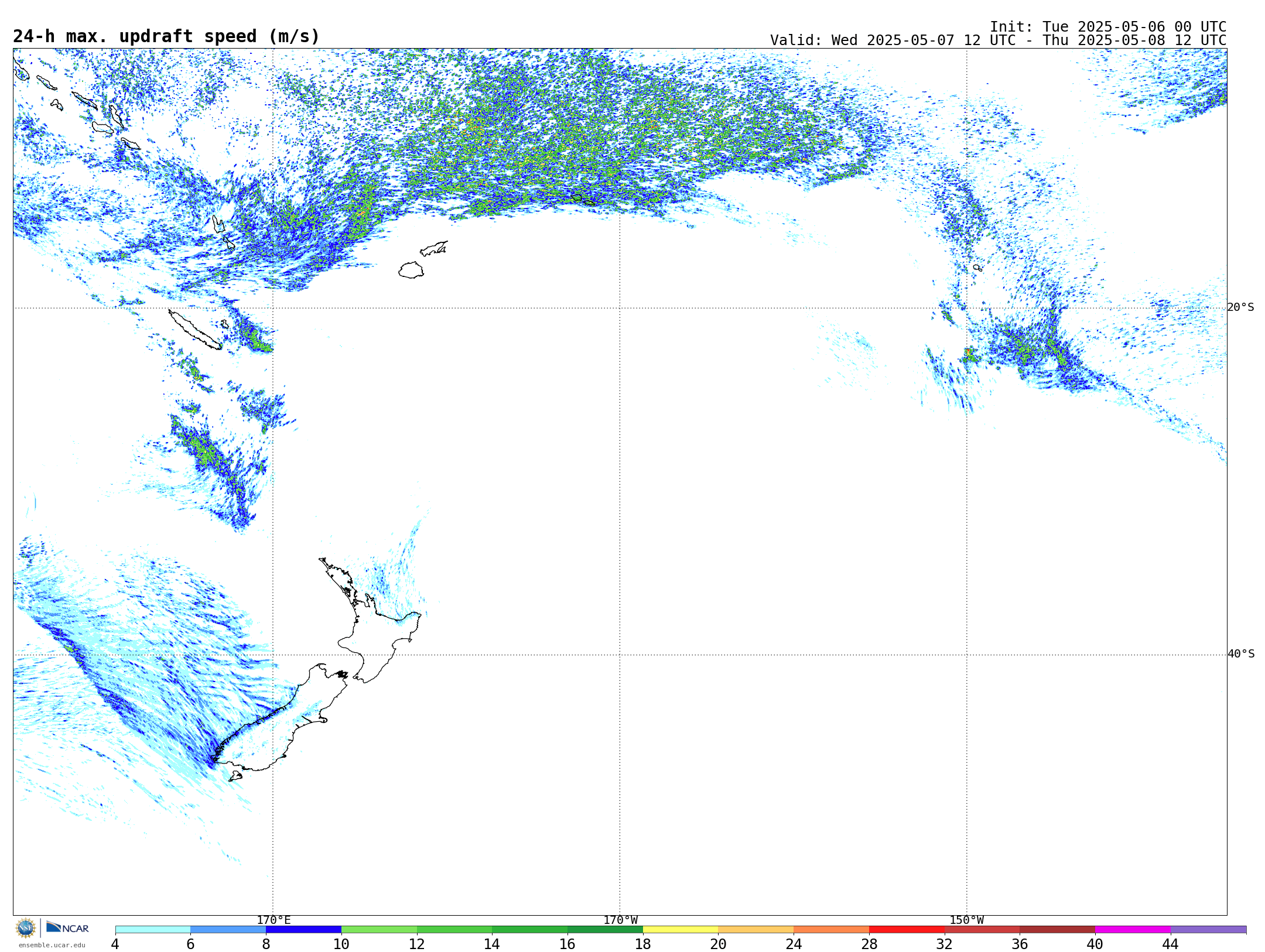1265x952 pixels.
Task: Click the 150°W longitude label
Action: [x=966, y=920]
